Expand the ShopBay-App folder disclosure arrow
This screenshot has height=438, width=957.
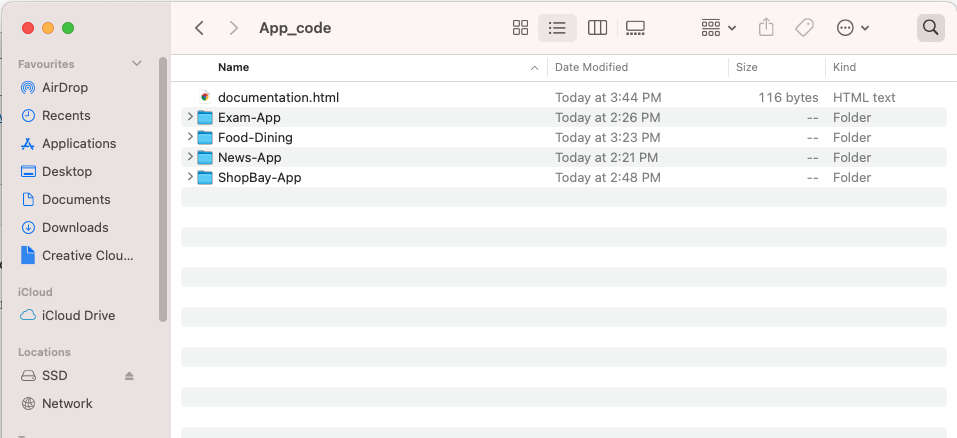[x=190, y=177]
